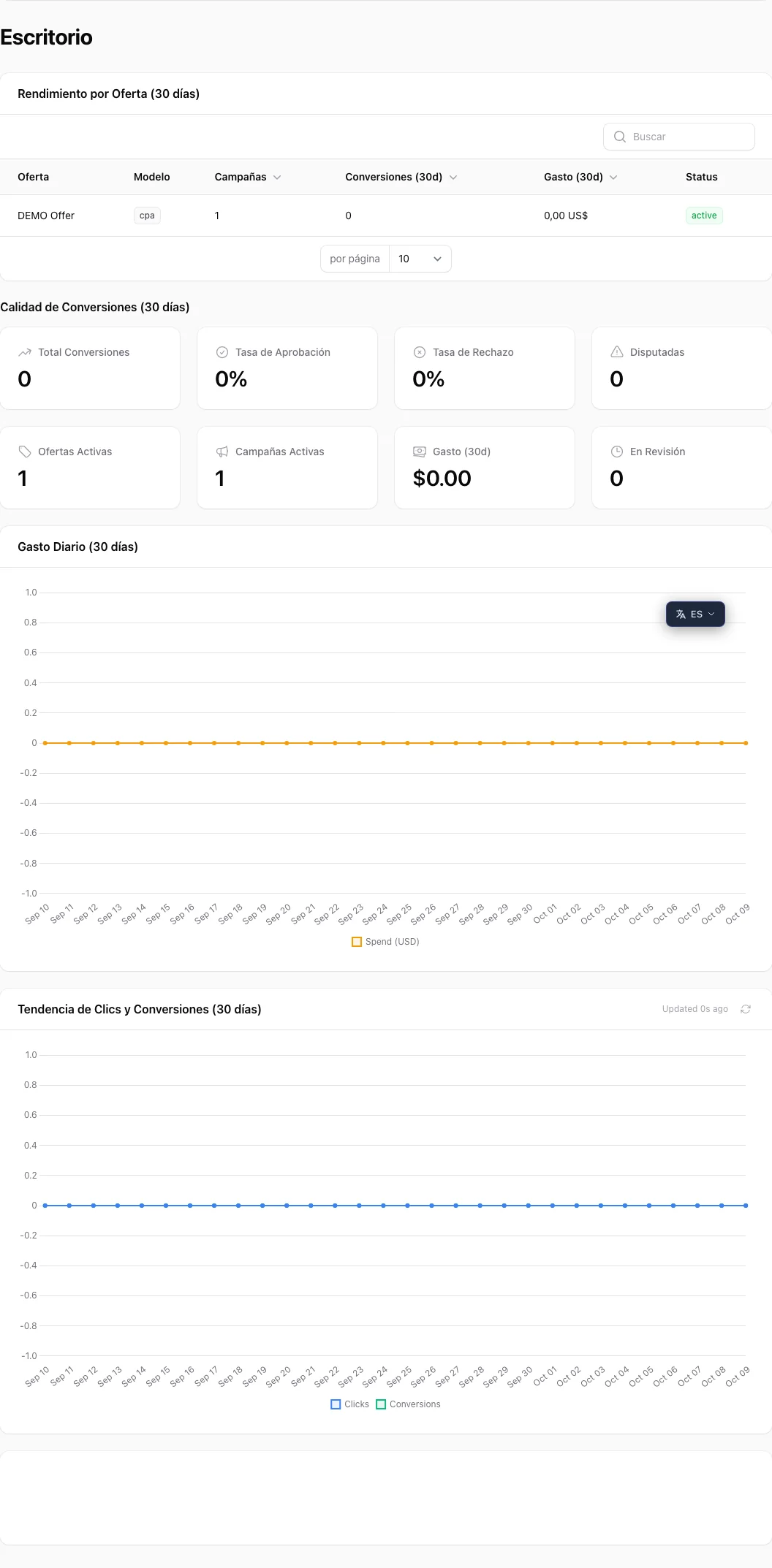Click the Disputadas warning triangle icon
The height and width of the screenshot is (1568, 772).
coord(617,352)
